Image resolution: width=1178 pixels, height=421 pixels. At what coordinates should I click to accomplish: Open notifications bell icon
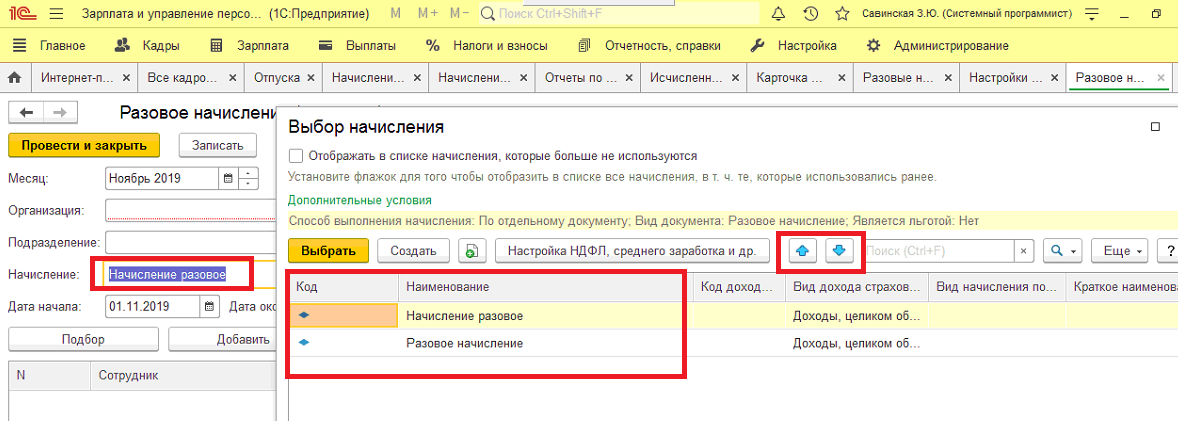coord(779,14)
